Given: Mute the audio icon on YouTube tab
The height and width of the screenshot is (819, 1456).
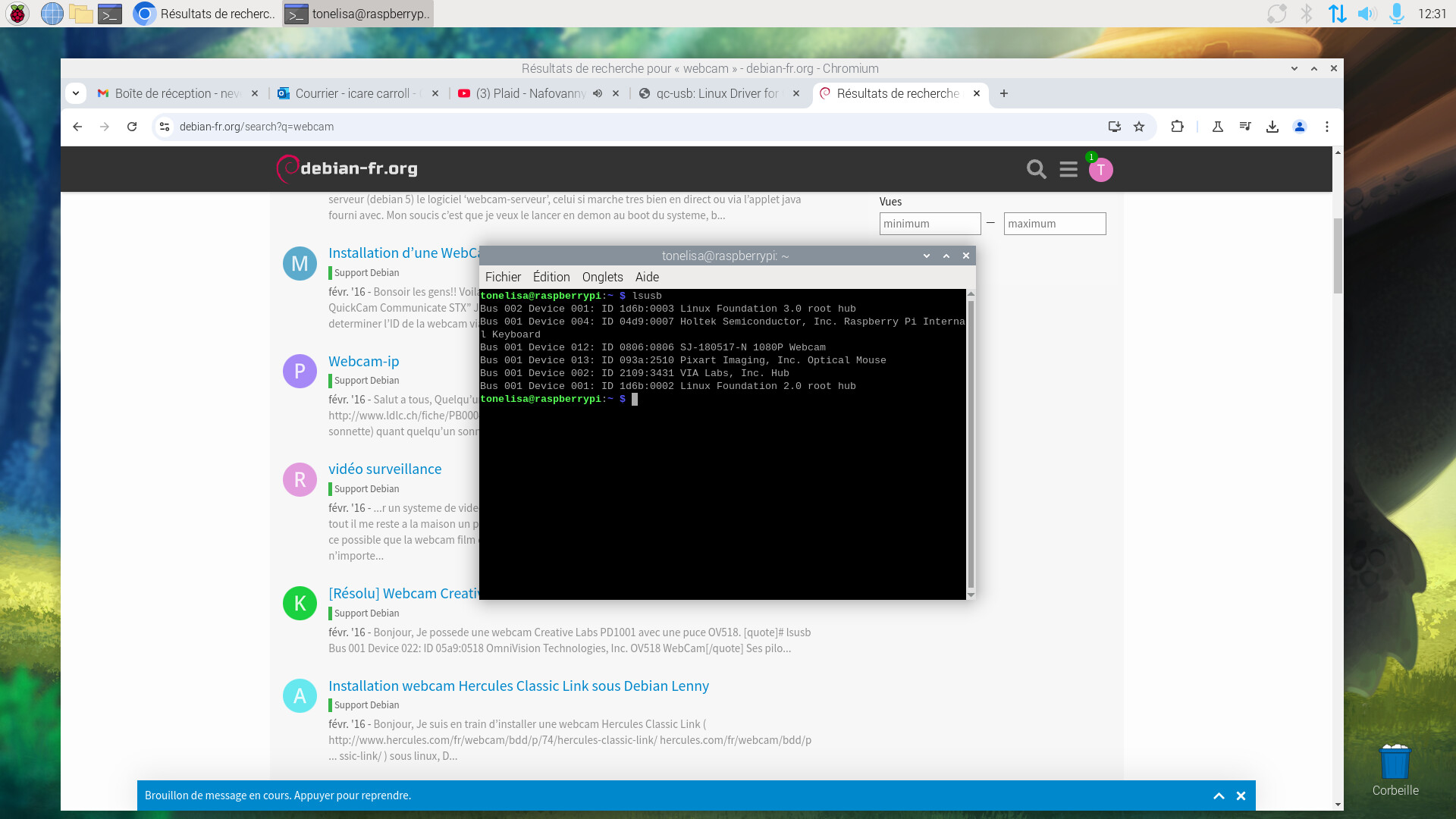Looking at the screenshot, I should click(x=598, y=93).
